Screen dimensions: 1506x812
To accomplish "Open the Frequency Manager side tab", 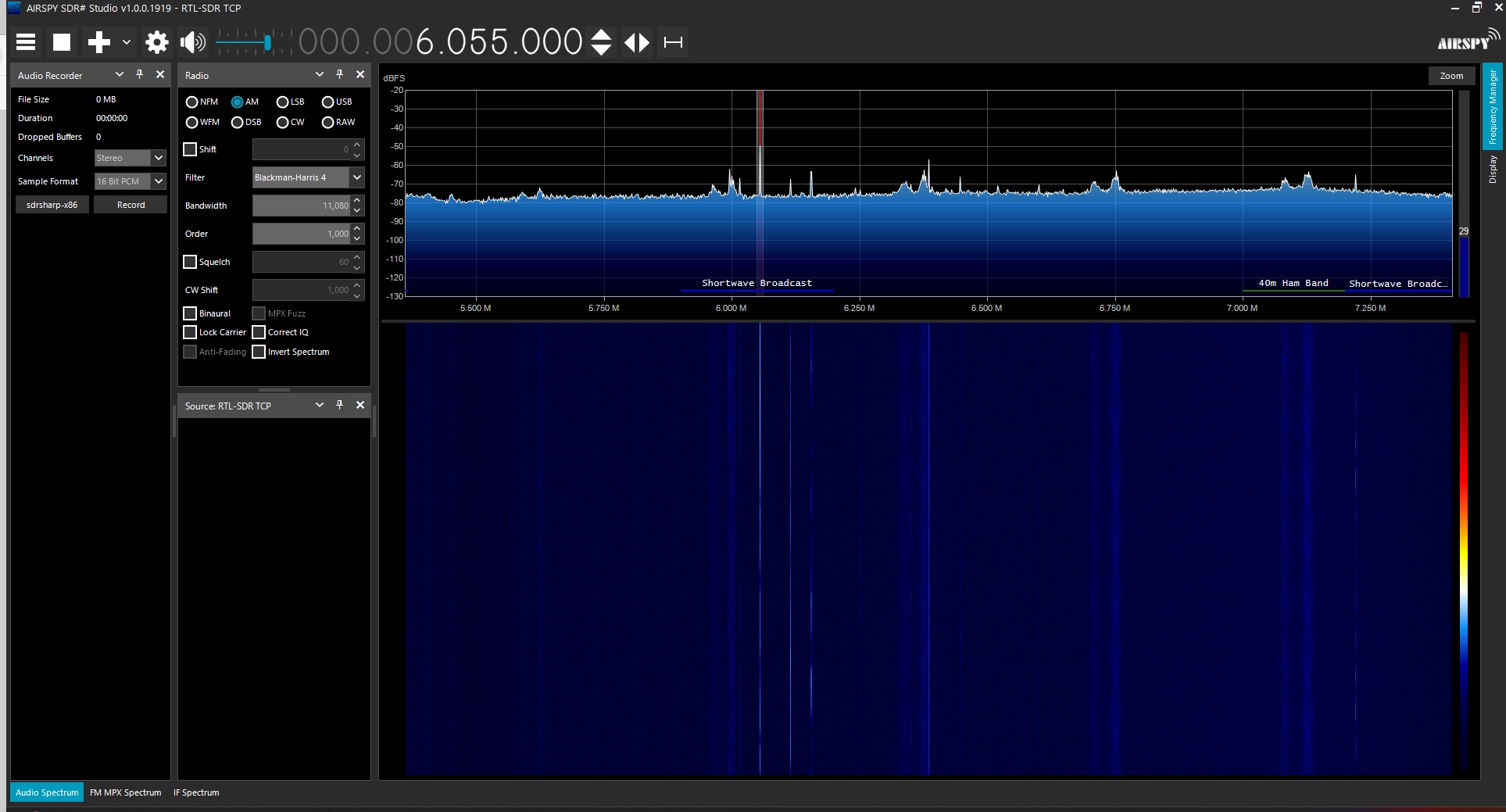I will click(x=1493, y=107).
